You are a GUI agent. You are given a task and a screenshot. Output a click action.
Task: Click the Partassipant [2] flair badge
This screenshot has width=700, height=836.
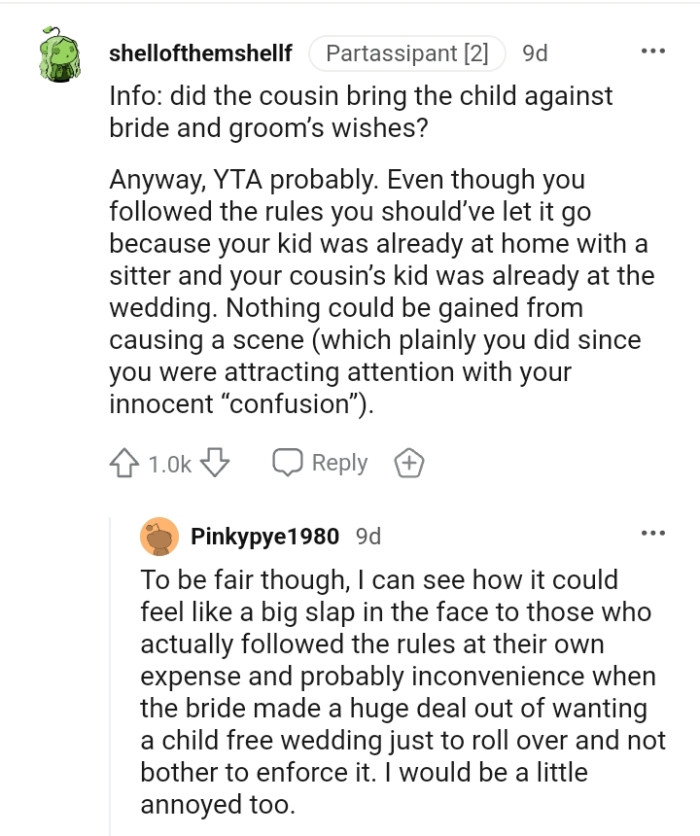(x=407, y=53)
